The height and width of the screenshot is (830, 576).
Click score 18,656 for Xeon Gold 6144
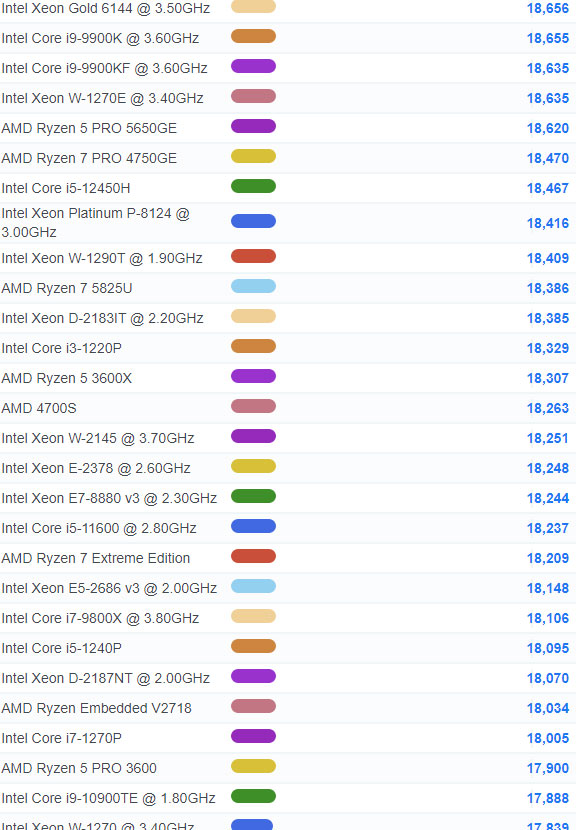(x=548, y=8)
